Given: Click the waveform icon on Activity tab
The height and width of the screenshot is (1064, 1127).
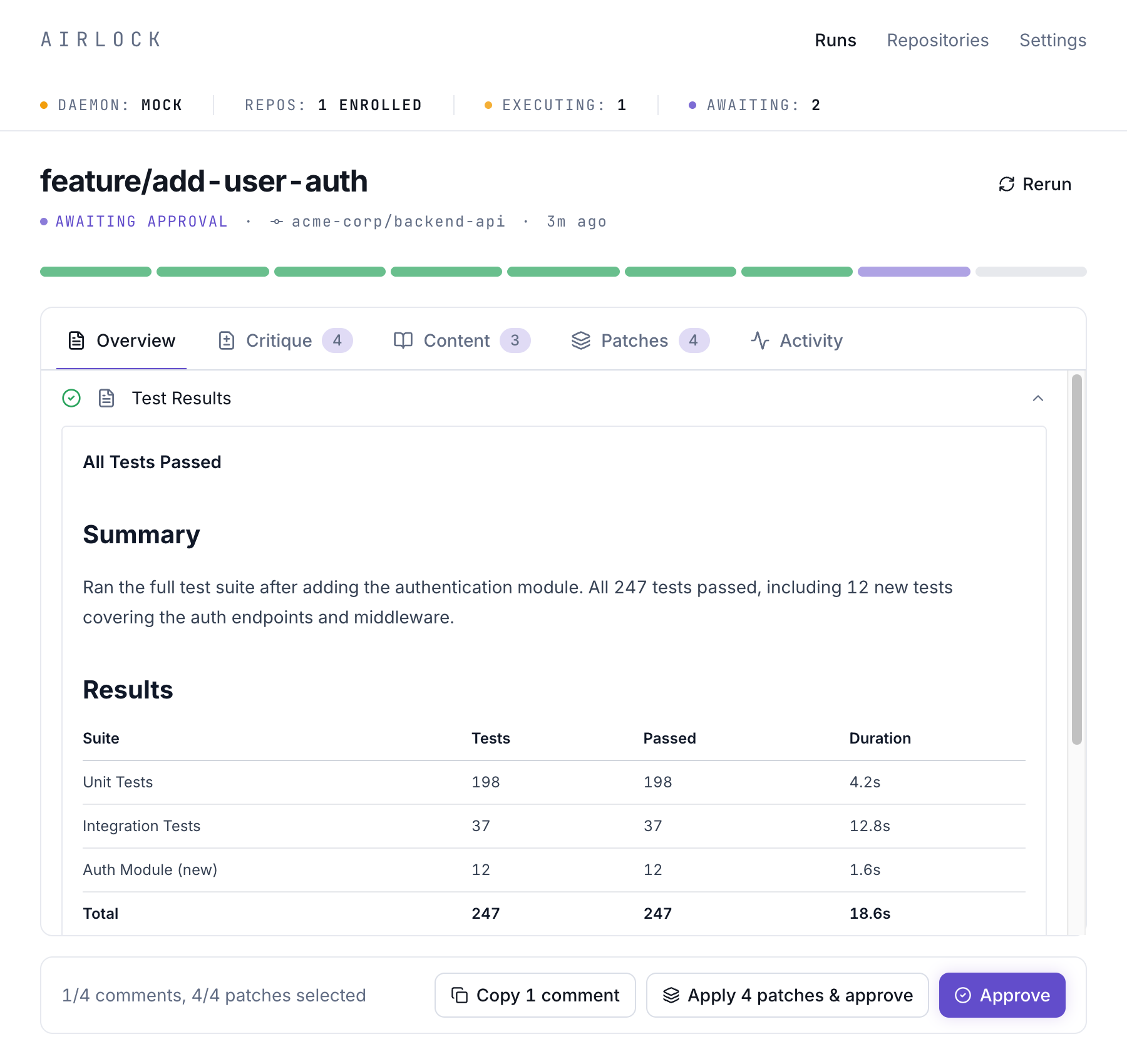Looking at the screenshot, I should point(759,340).
